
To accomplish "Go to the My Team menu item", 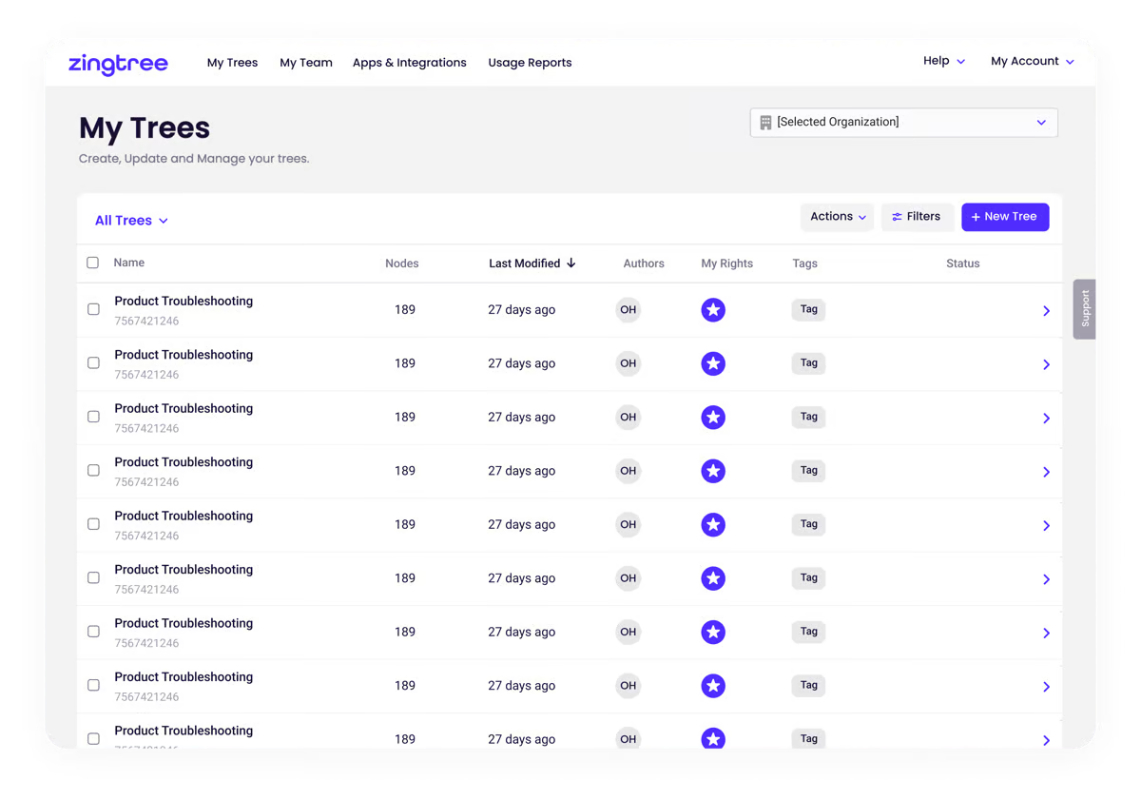I will click(x=306, y=63).
